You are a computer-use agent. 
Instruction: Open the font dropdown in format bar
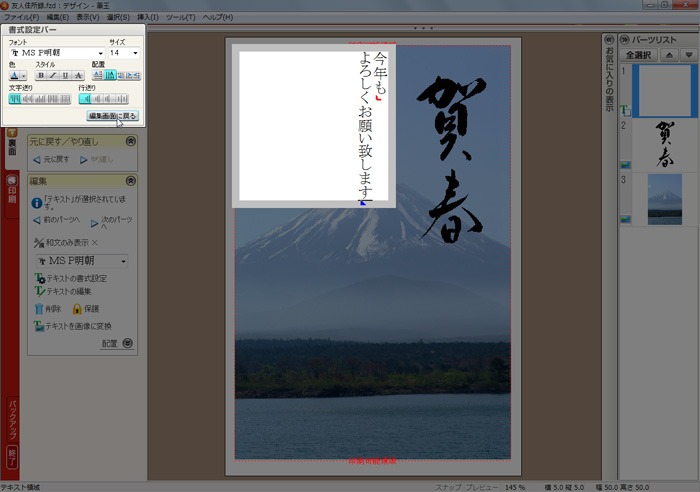(100, 53)
